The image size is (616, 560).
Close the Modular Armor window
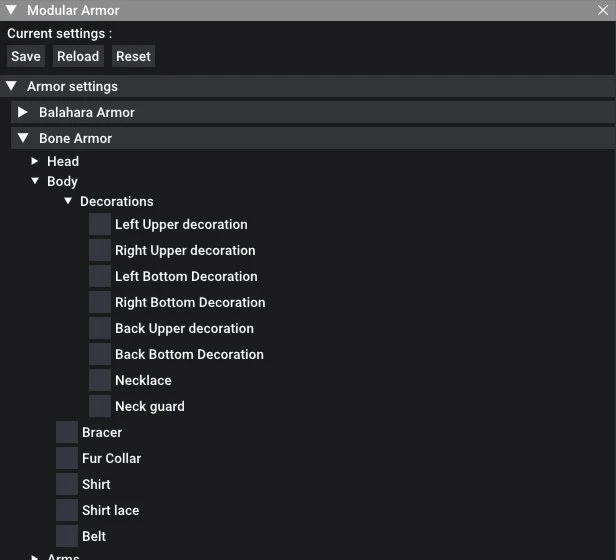click(x=603, y=10)
